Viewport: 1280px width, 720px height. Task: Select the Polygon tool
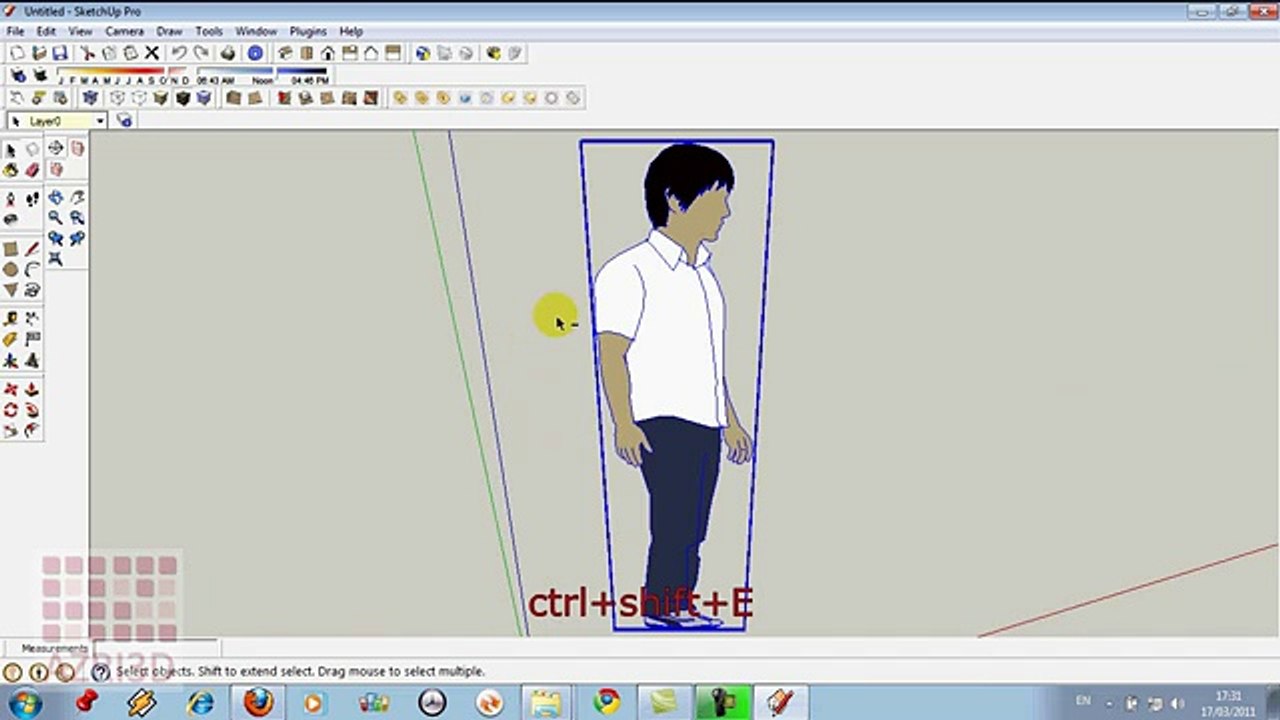10,290
